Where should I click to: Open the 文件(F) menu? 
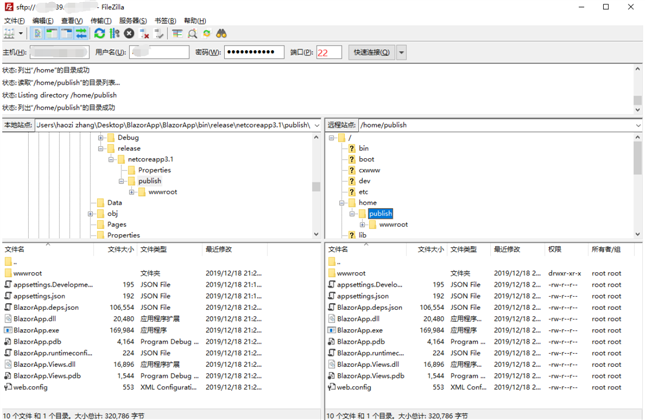[14, 21]
